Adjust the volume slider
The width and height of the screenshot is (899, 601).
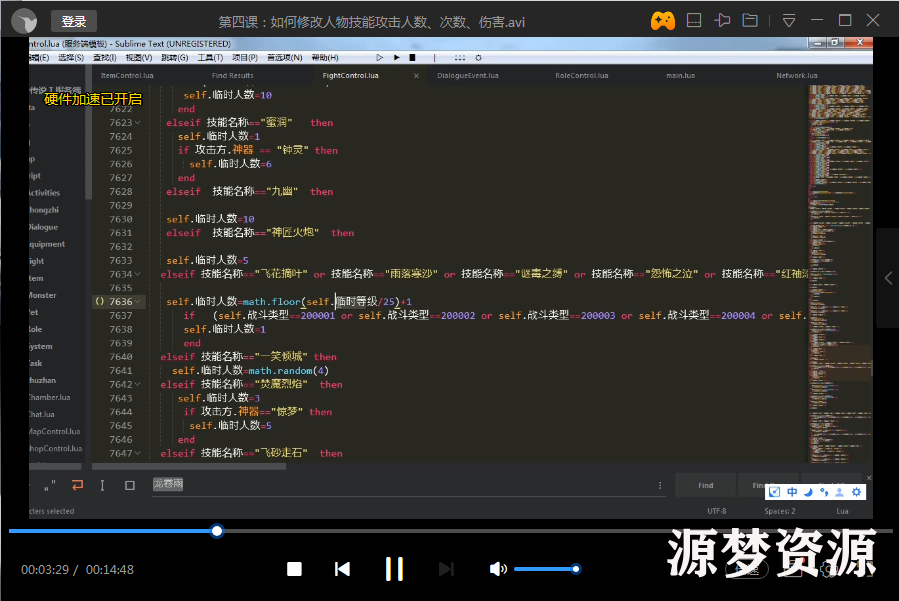(547, 569)
